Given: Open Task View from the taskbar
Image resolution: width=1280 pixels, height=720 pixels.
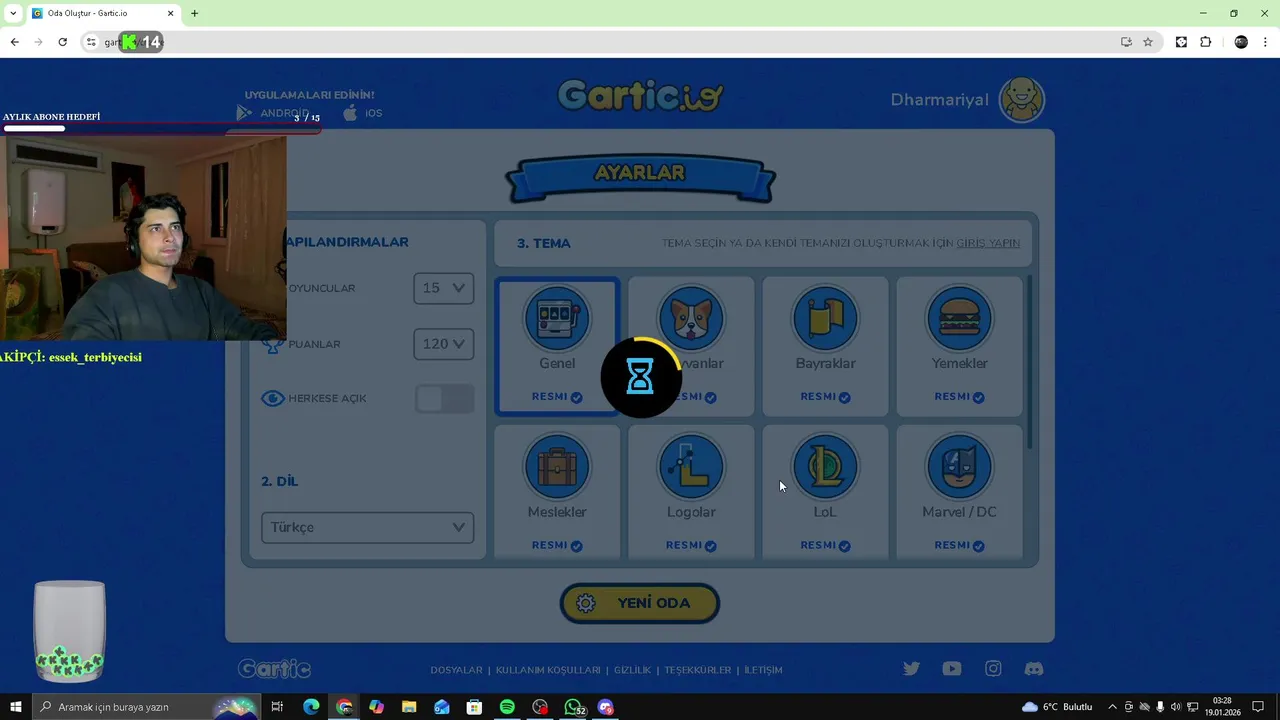Looking at the screenshot, I should pyautogui.click(x=278, y=707).
